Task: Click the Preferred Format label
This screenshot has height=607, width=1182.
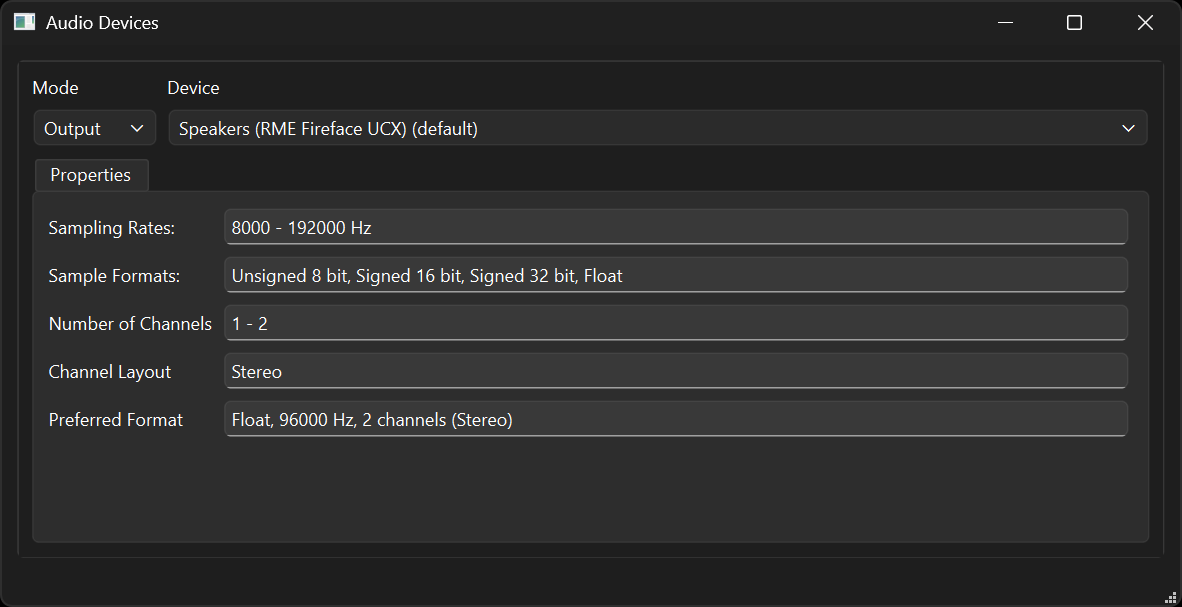Action: (115, 419)
